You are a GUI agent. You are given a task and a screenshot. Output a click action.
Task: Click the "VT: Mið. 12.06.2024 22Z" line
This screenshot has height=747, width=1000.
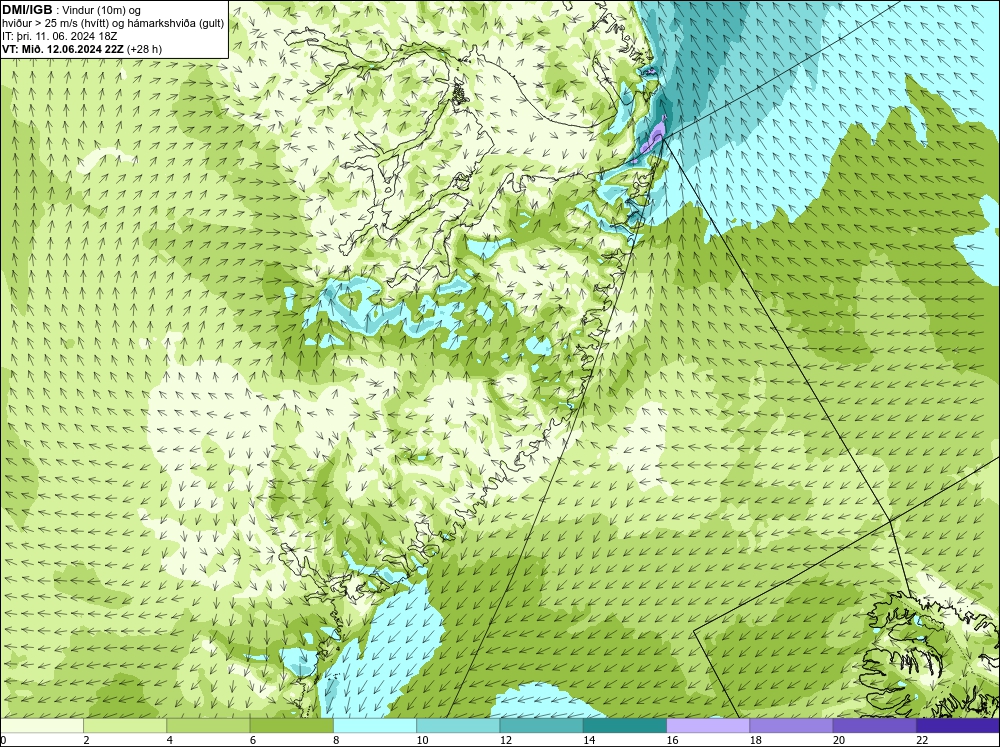(63, 49)
